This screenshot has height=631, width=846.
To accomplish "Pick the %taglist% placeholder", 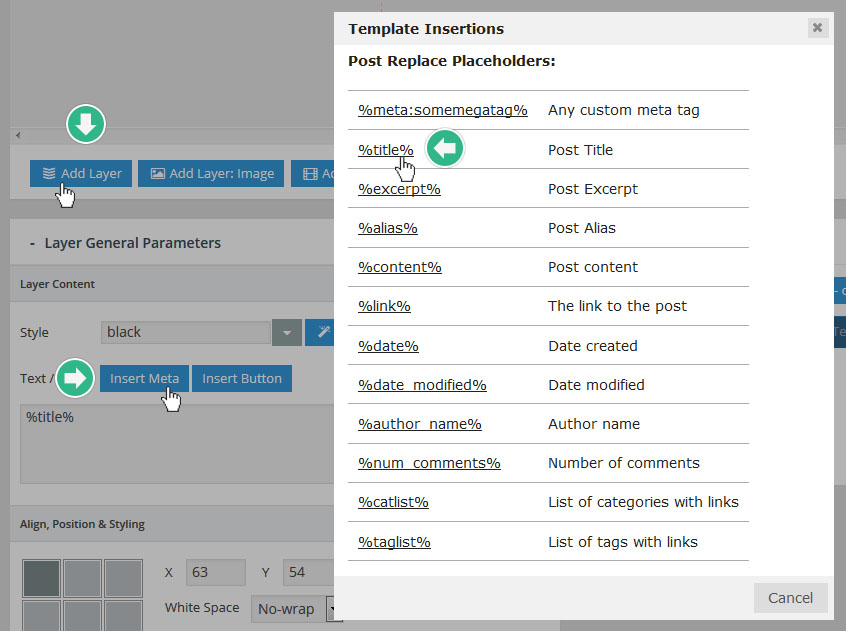I will tap(394, 542).
